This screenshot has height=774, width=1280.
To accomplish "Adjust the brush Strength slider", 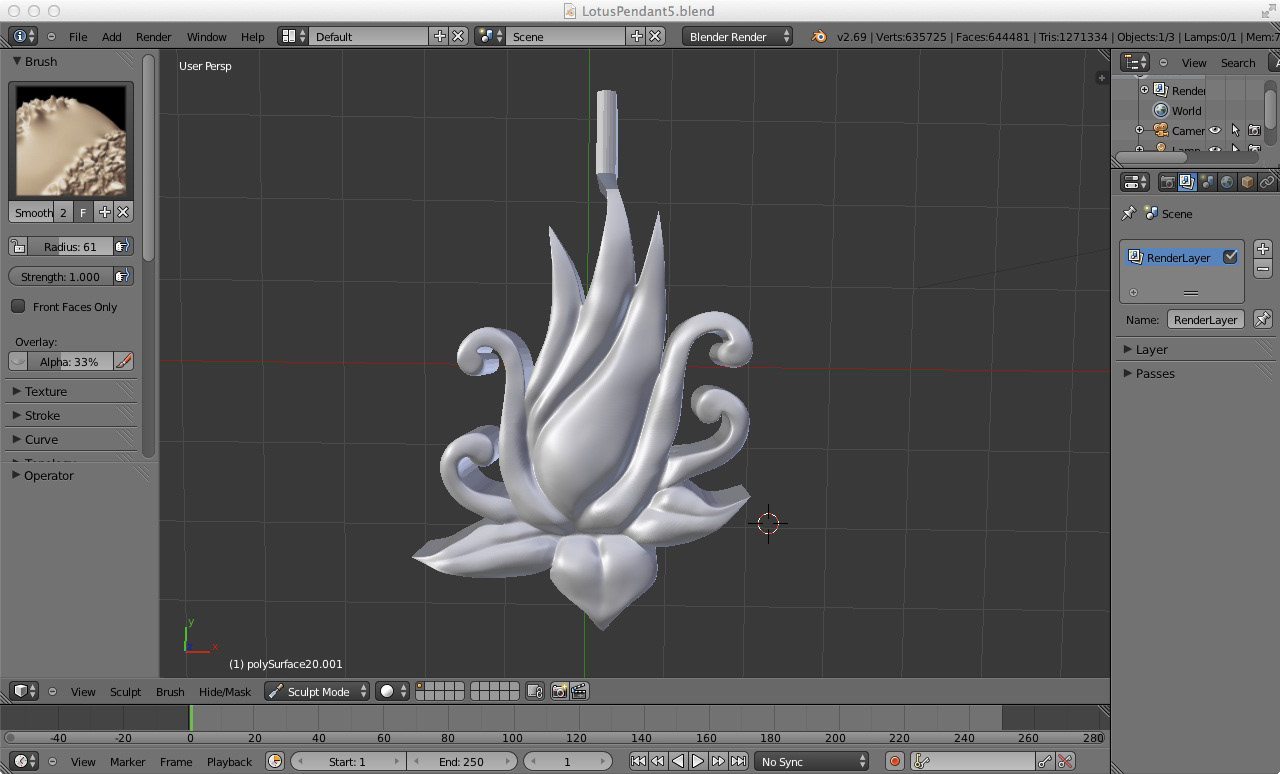I will coord(60,276).
